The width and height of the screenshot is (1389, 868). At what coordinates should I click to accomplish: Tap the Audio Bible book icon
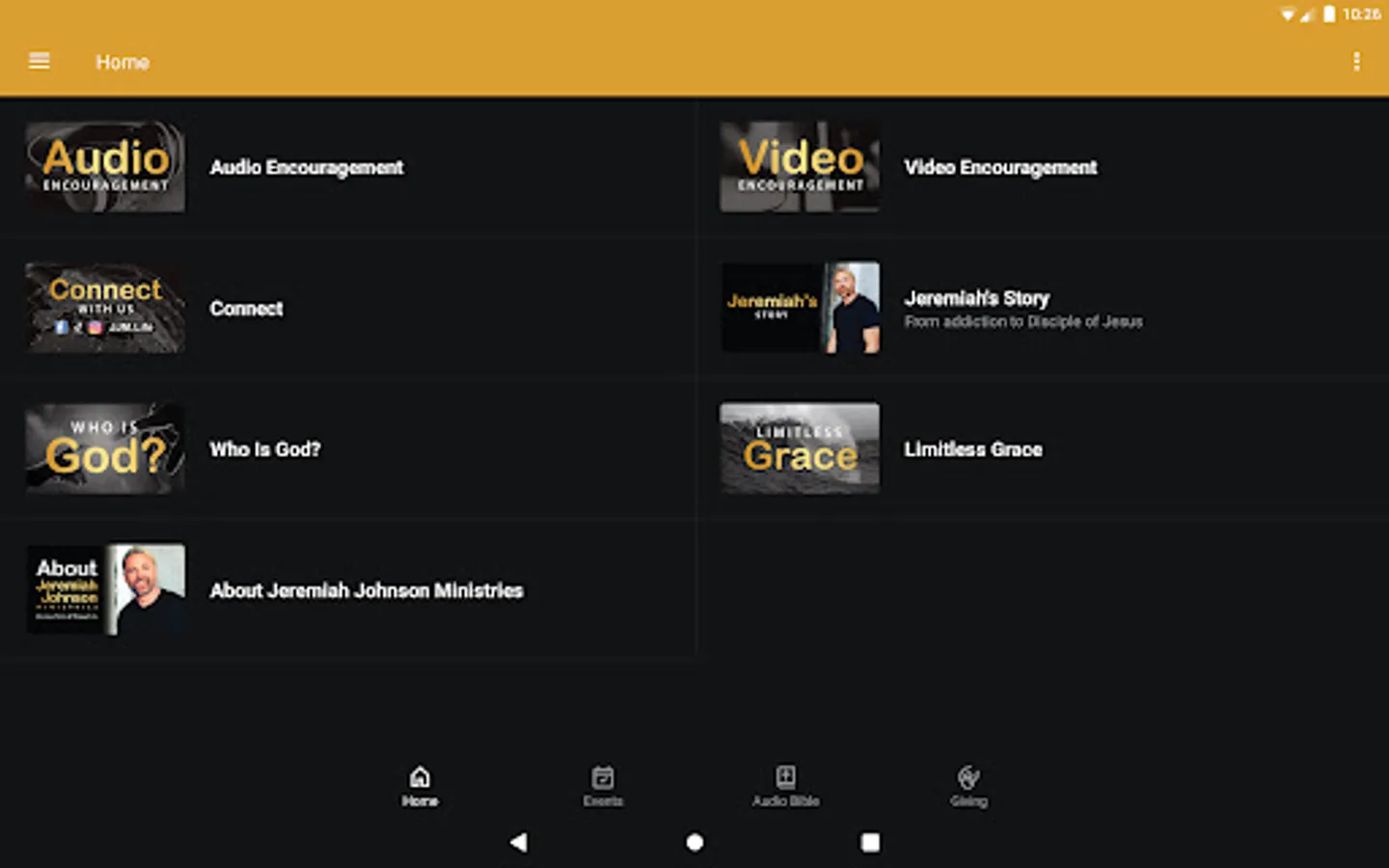pyautogui.click(x=786, y=776)
